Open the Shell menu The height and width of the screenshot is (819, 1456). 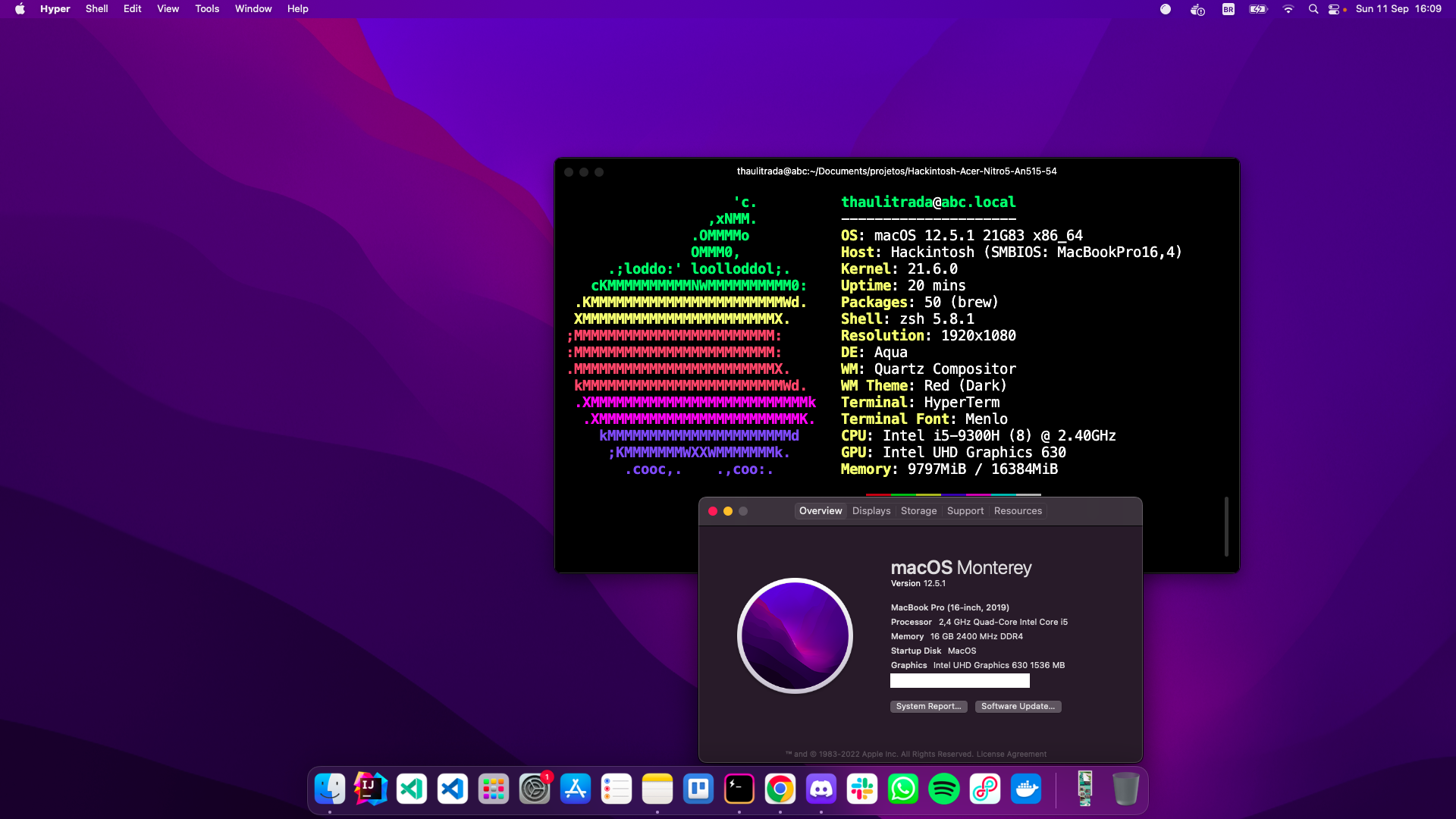coord(96,9)
